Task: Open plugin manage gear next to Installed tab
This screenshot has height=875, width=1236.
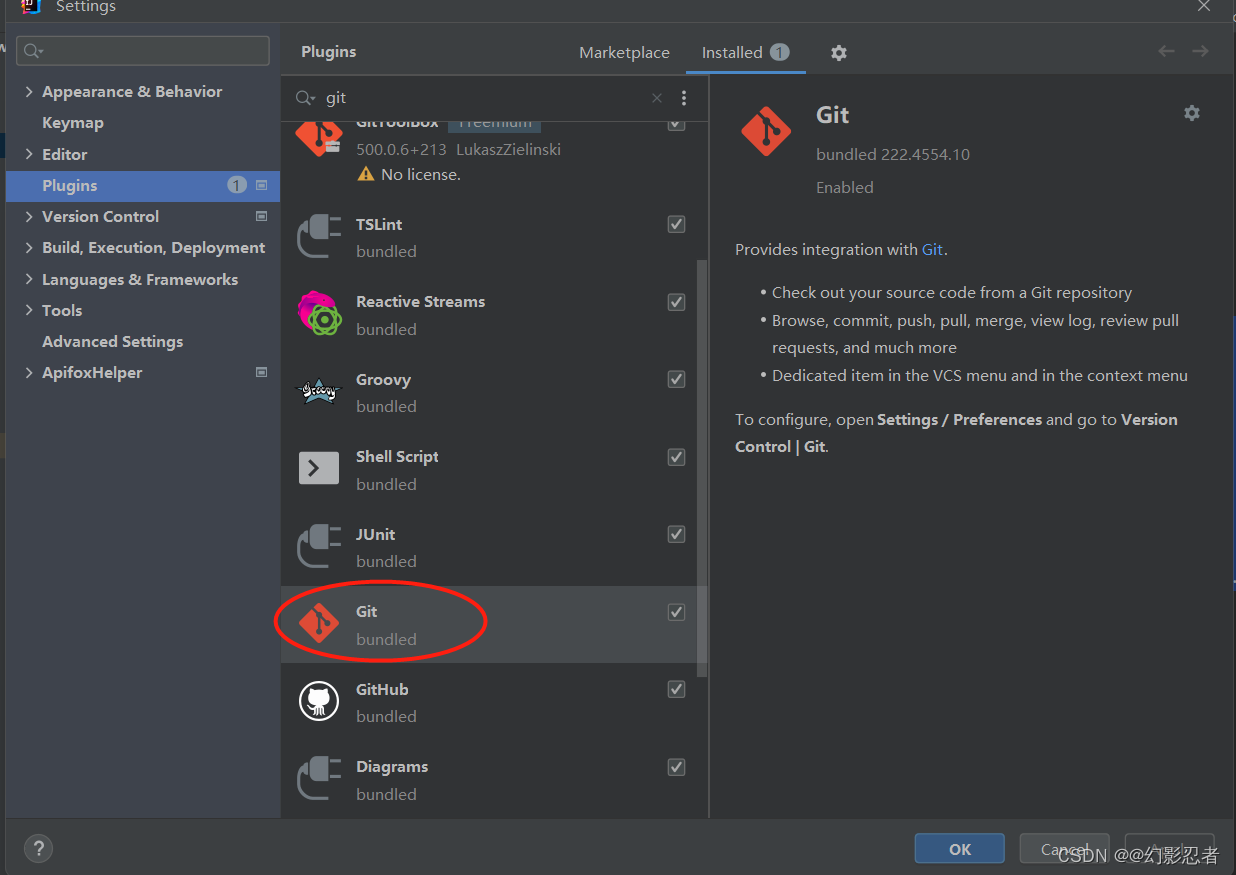Action: pos(839,53)
